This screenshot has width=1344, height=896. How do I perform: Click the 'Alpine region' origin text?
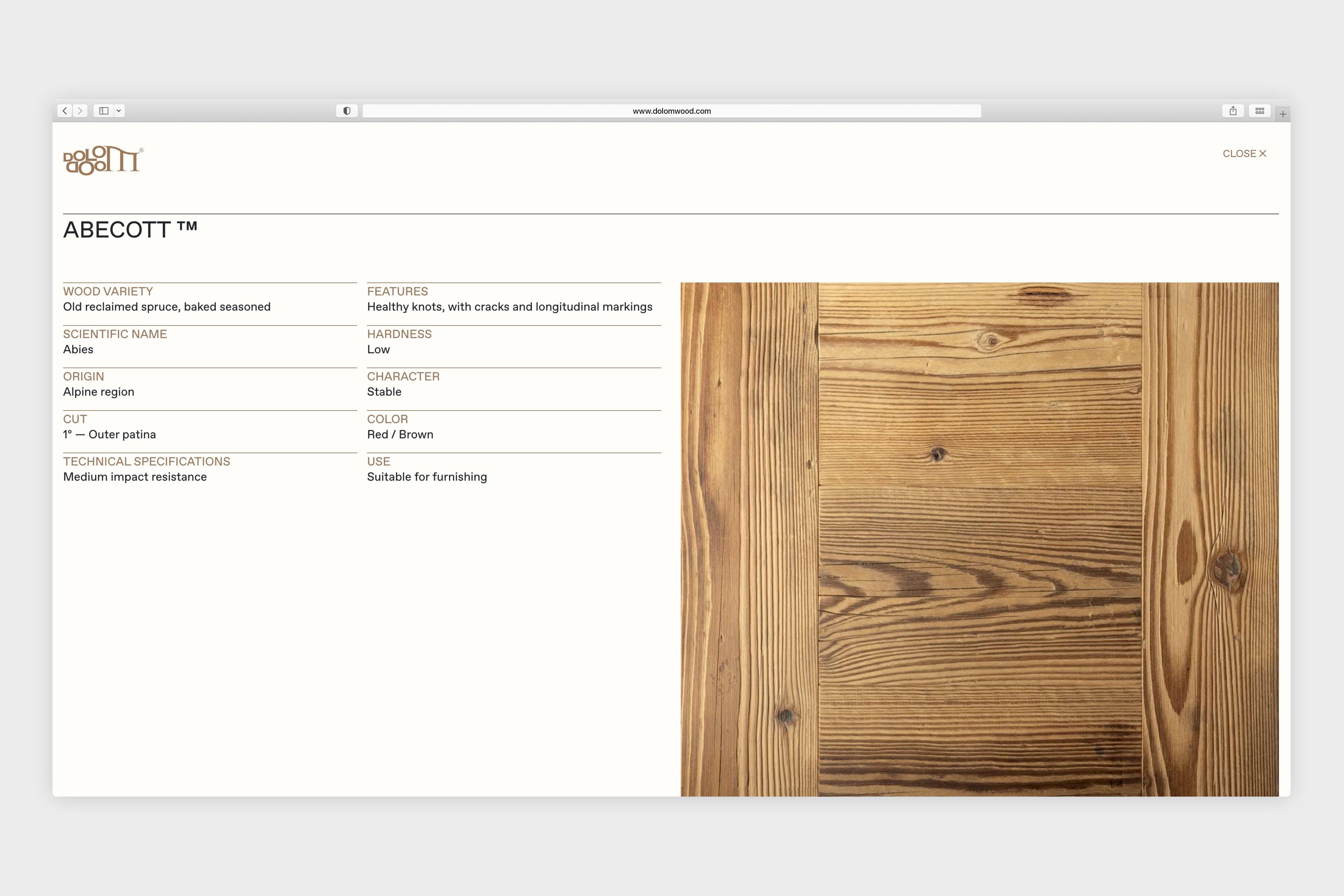pos(99,392)
